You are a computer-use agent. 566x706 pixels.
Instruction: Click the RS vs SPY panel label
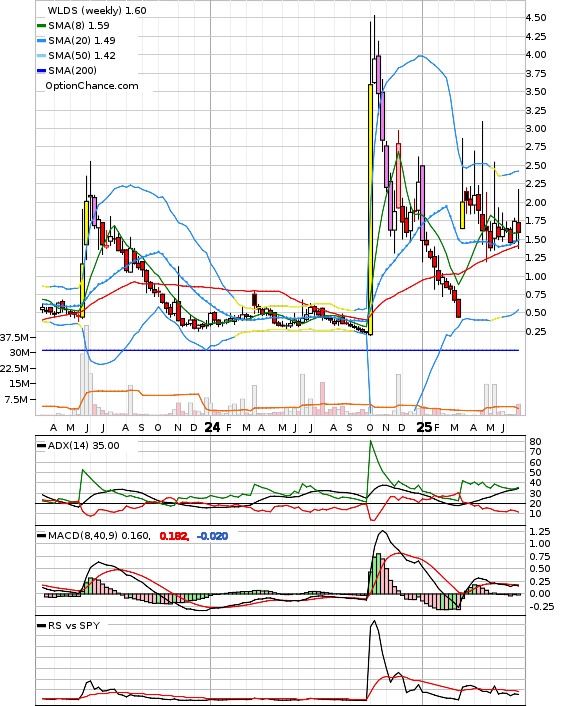(x=74, y=625)
